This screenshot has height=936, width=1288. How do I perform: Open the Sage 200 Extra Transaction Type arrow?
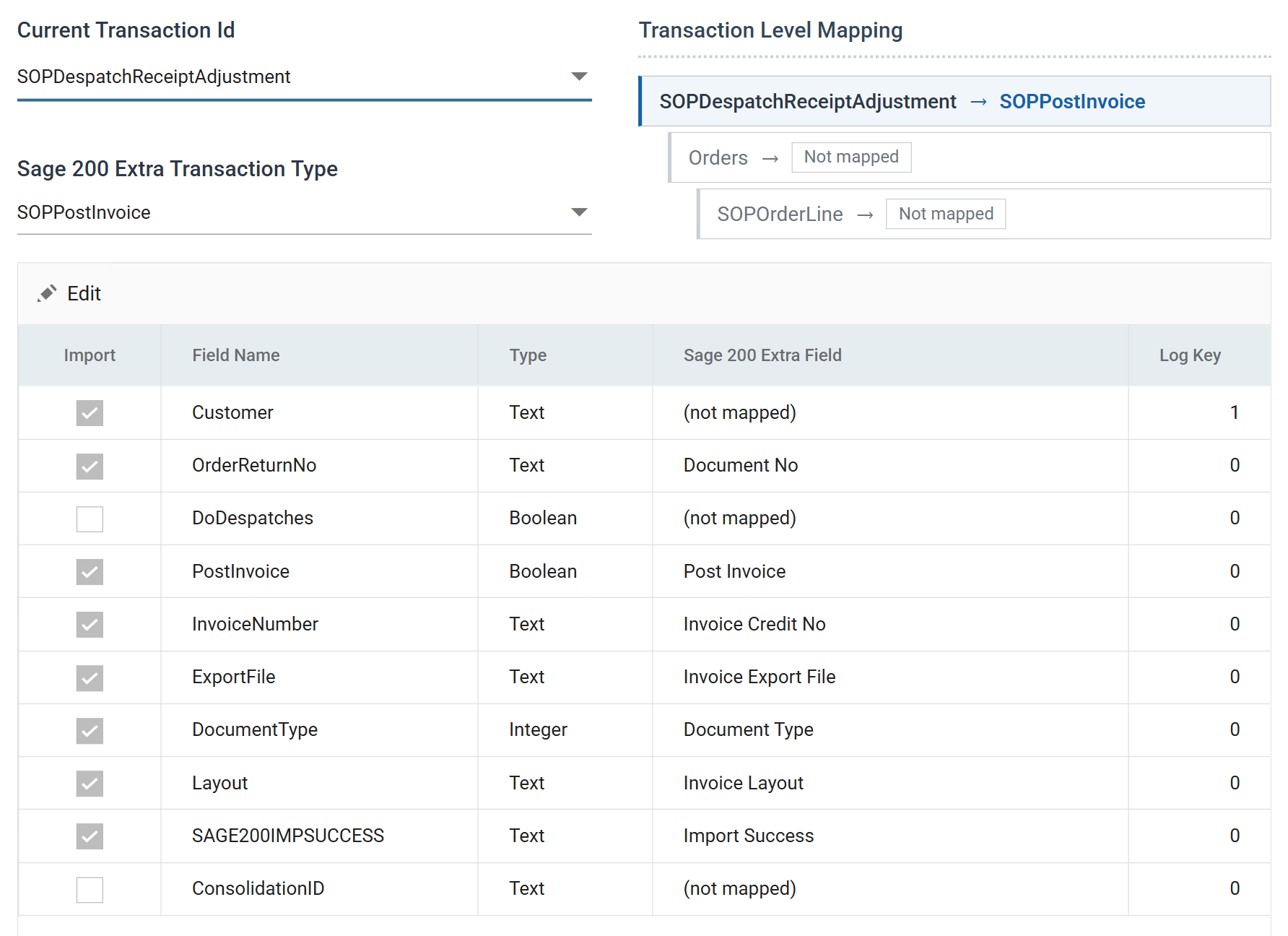click(579, 212)
